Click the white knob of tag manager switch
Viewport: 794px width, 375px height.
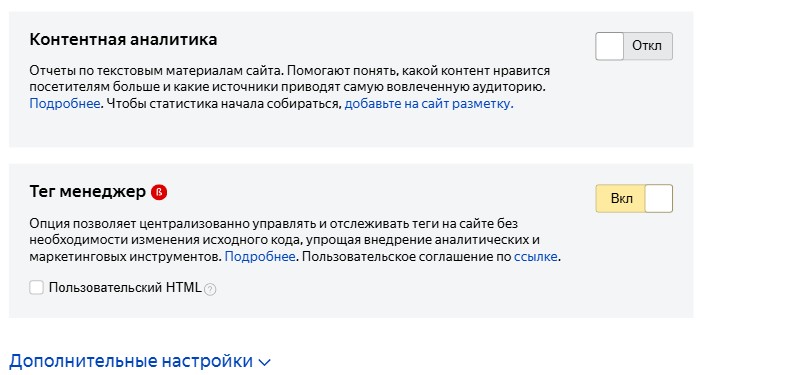659,198
